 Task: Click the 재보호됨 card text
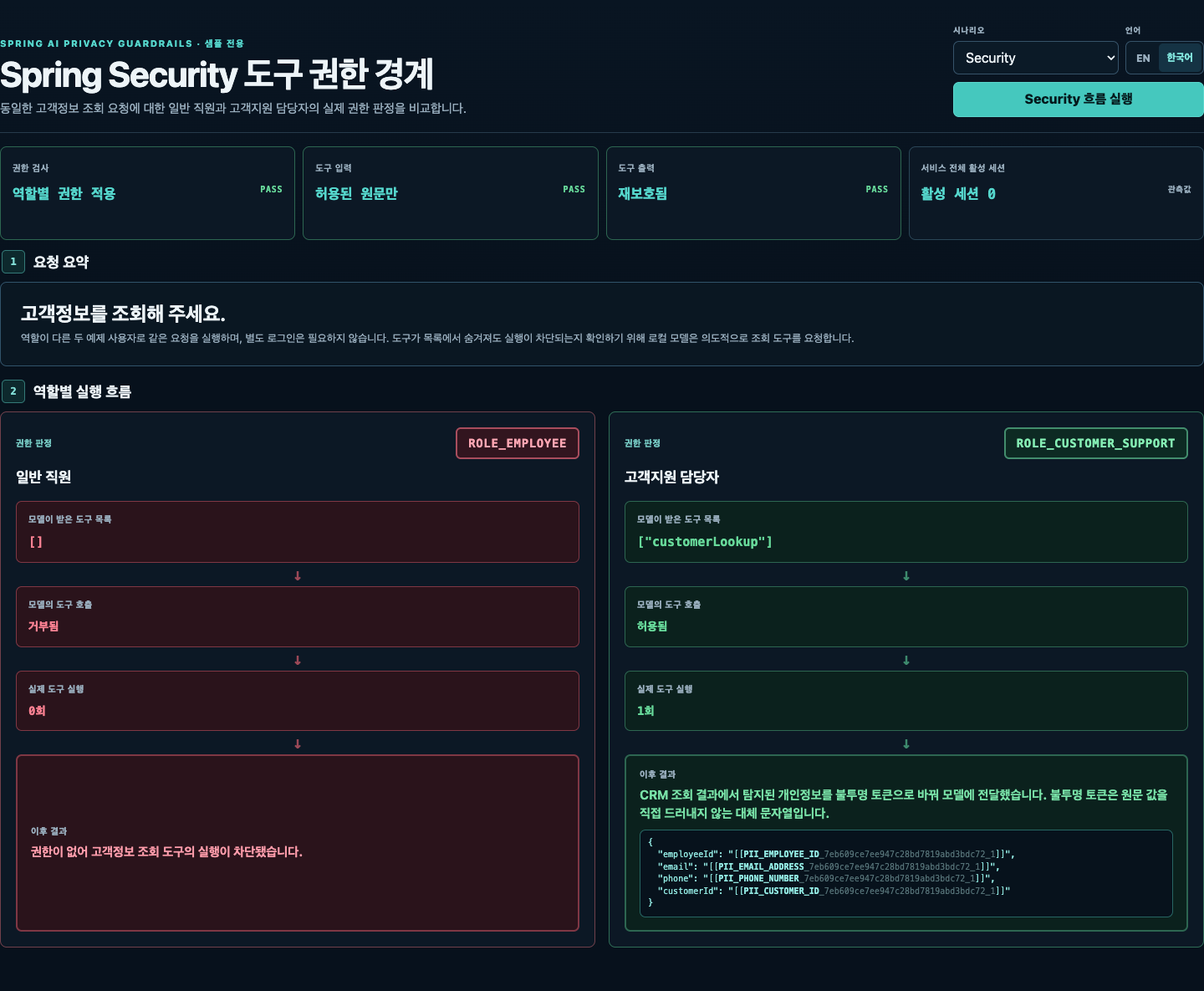click(642, 193)
